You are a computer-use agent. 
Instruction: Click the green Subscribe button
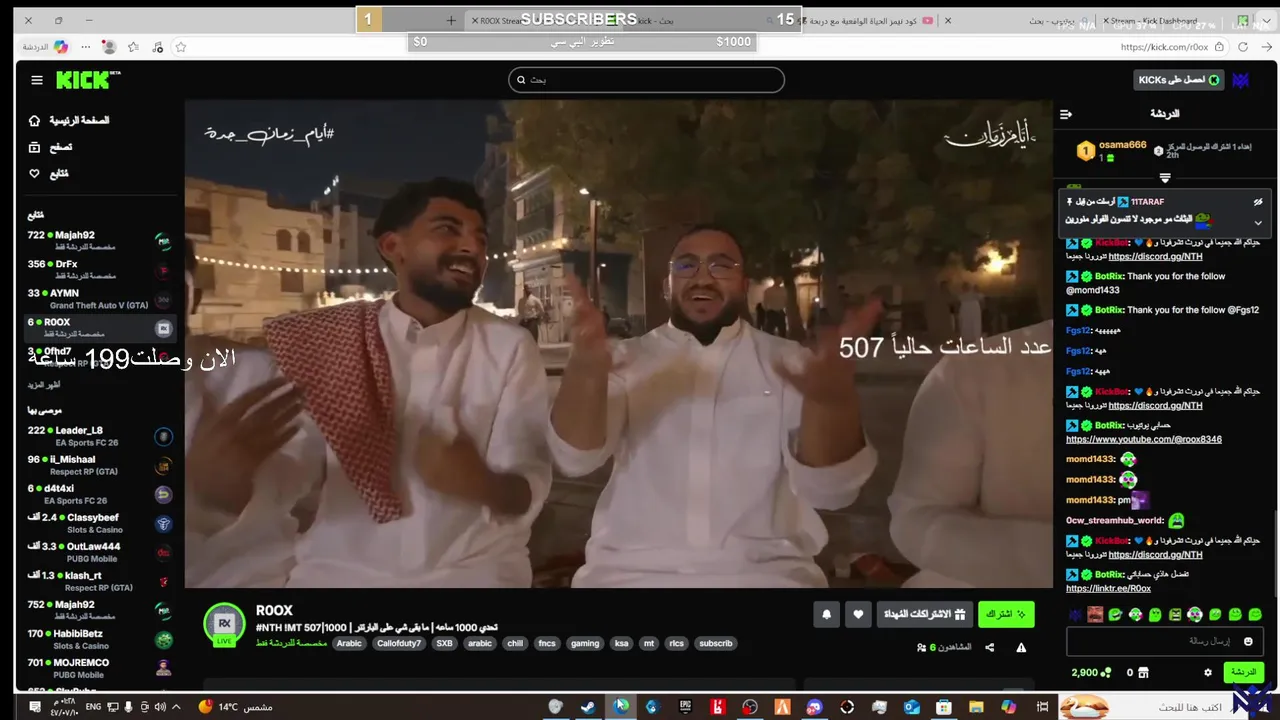click(1006, 614)
